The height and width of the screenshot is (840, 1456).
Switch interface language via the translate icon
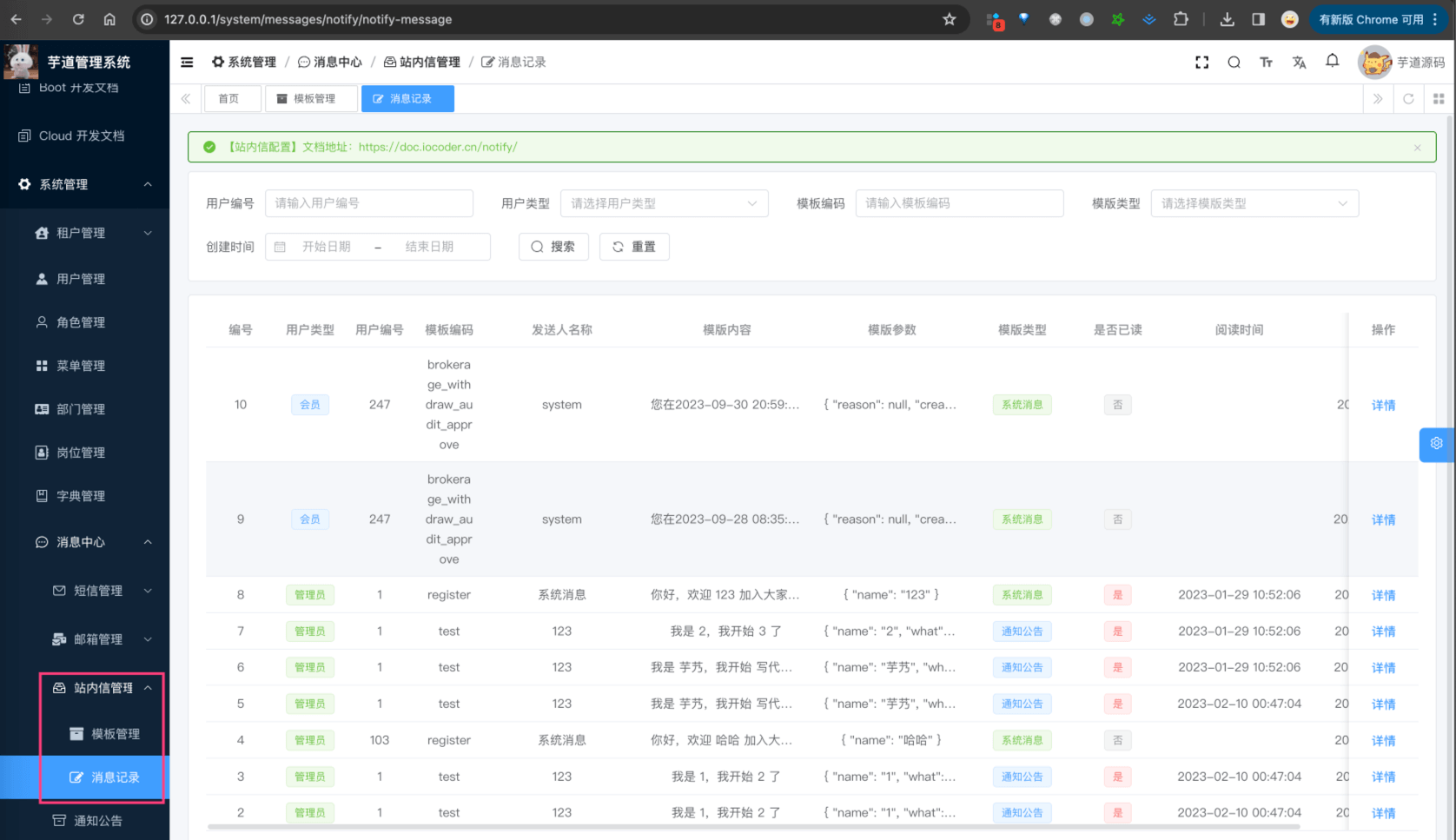click(x=1299, y=62)
